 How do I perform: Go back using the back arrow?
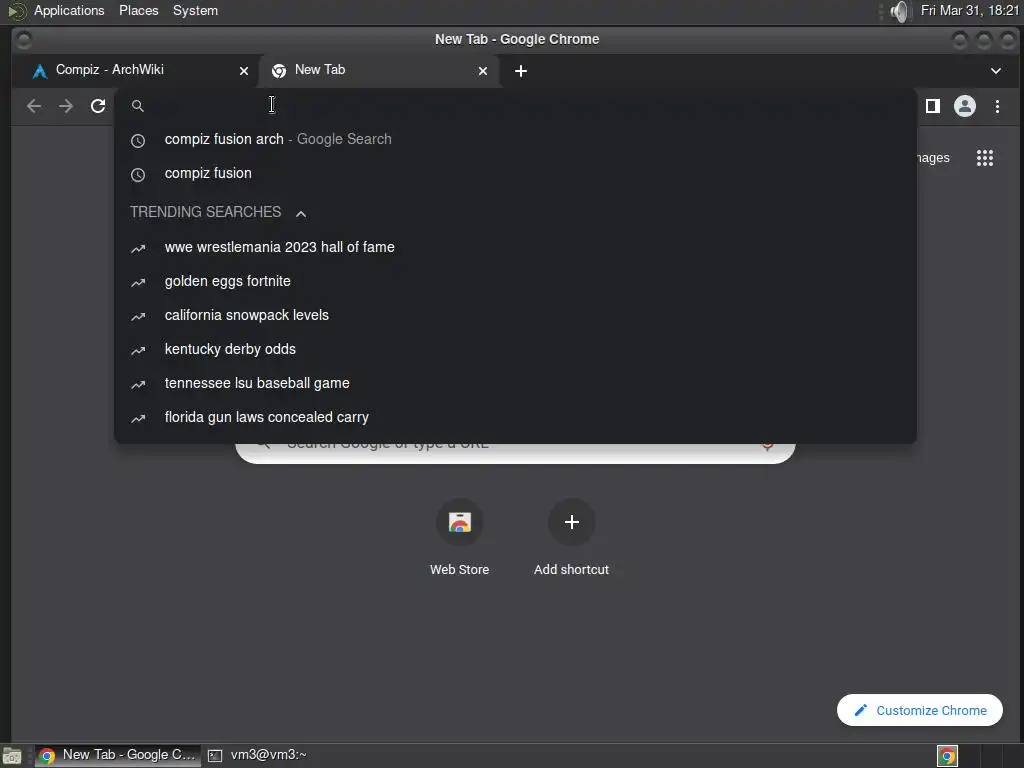tap(34, 106)
